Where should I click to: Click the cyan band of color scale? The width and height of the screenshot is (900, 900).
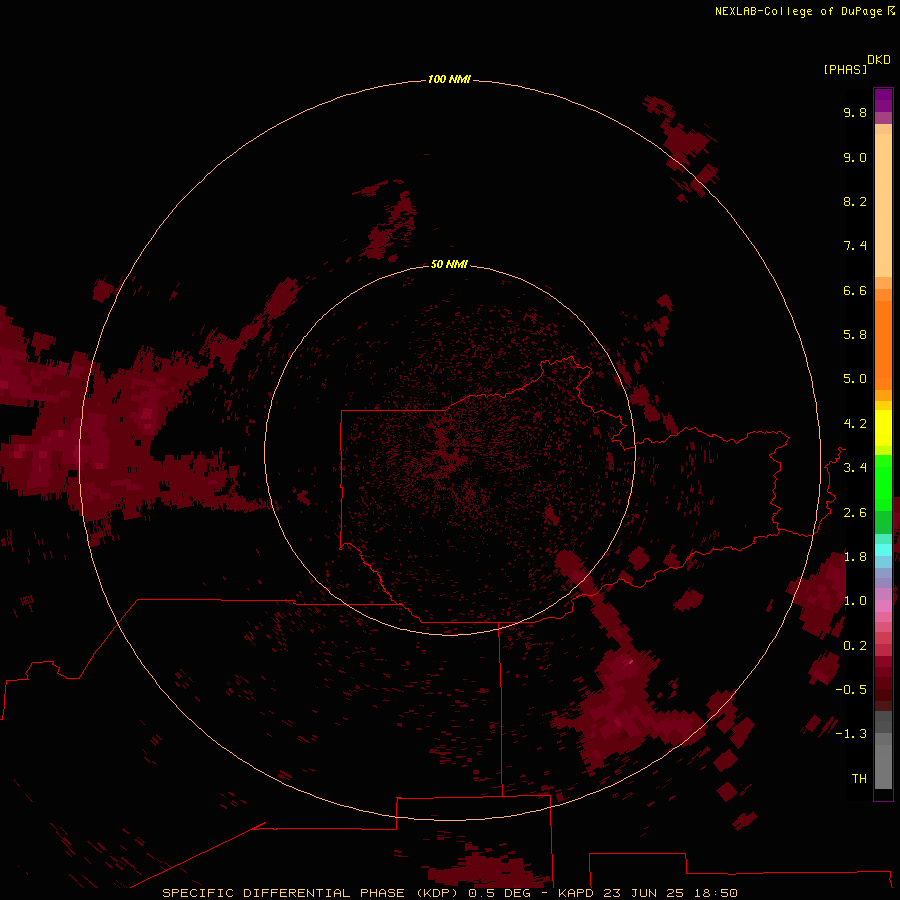[x=883, y=550]
